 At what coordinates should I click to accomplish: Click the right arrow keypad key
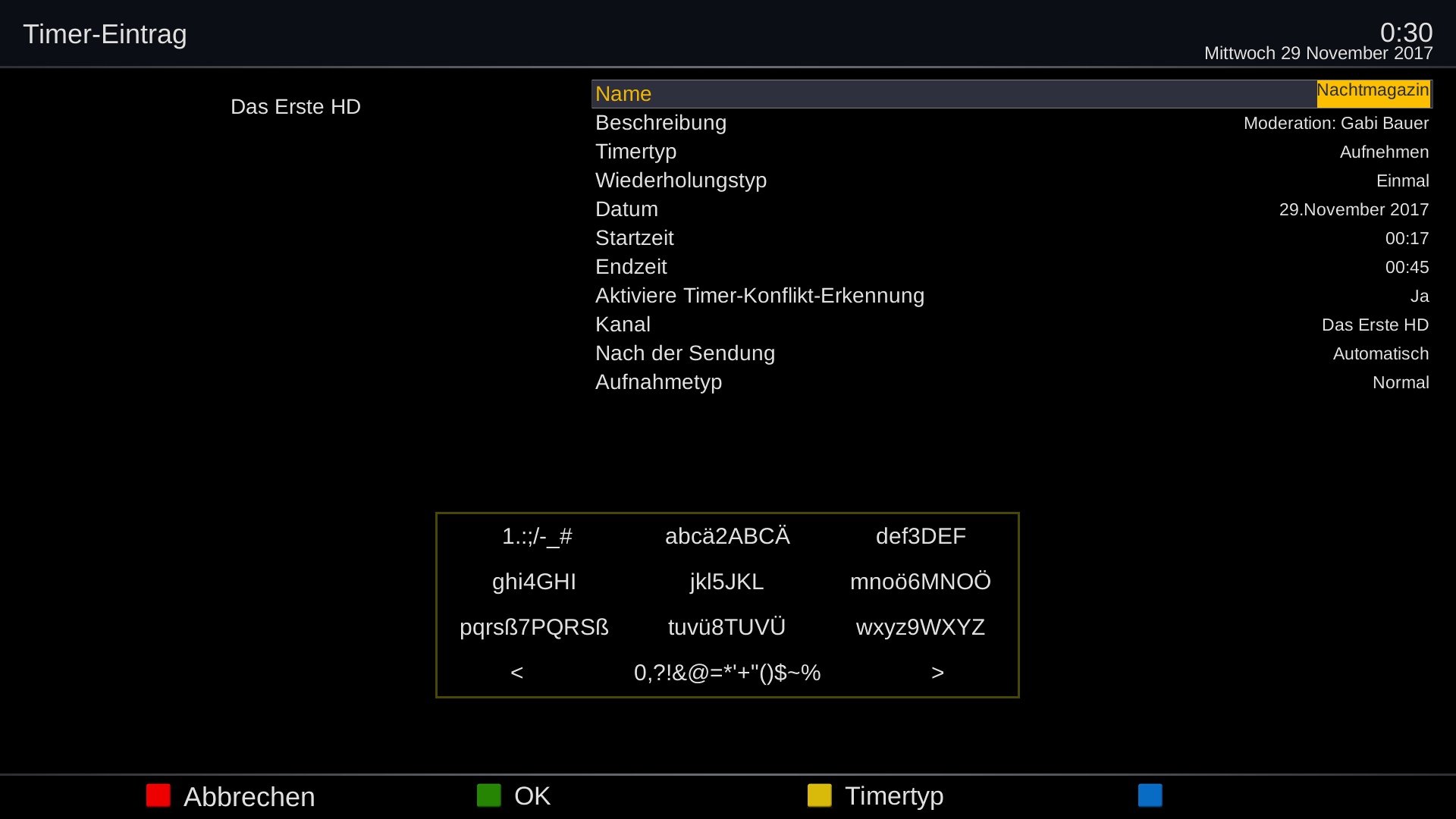pos(937,673)
